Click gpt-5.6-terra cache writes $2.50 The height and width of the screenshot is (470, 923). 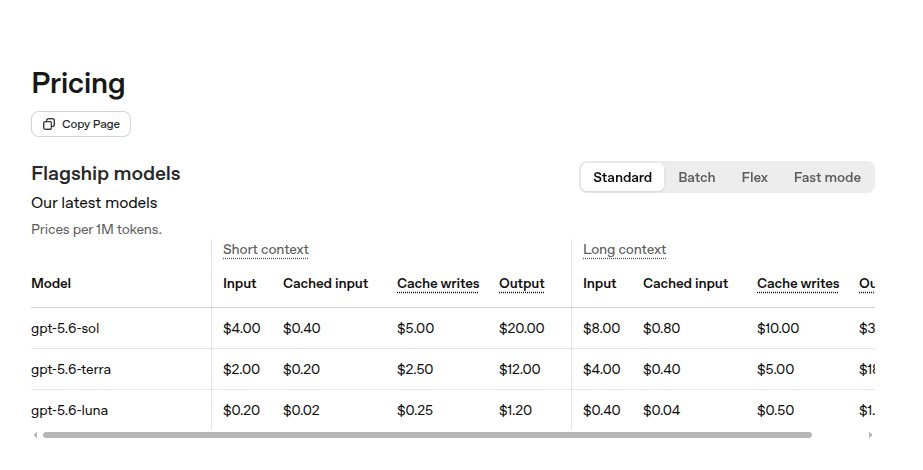415,369
